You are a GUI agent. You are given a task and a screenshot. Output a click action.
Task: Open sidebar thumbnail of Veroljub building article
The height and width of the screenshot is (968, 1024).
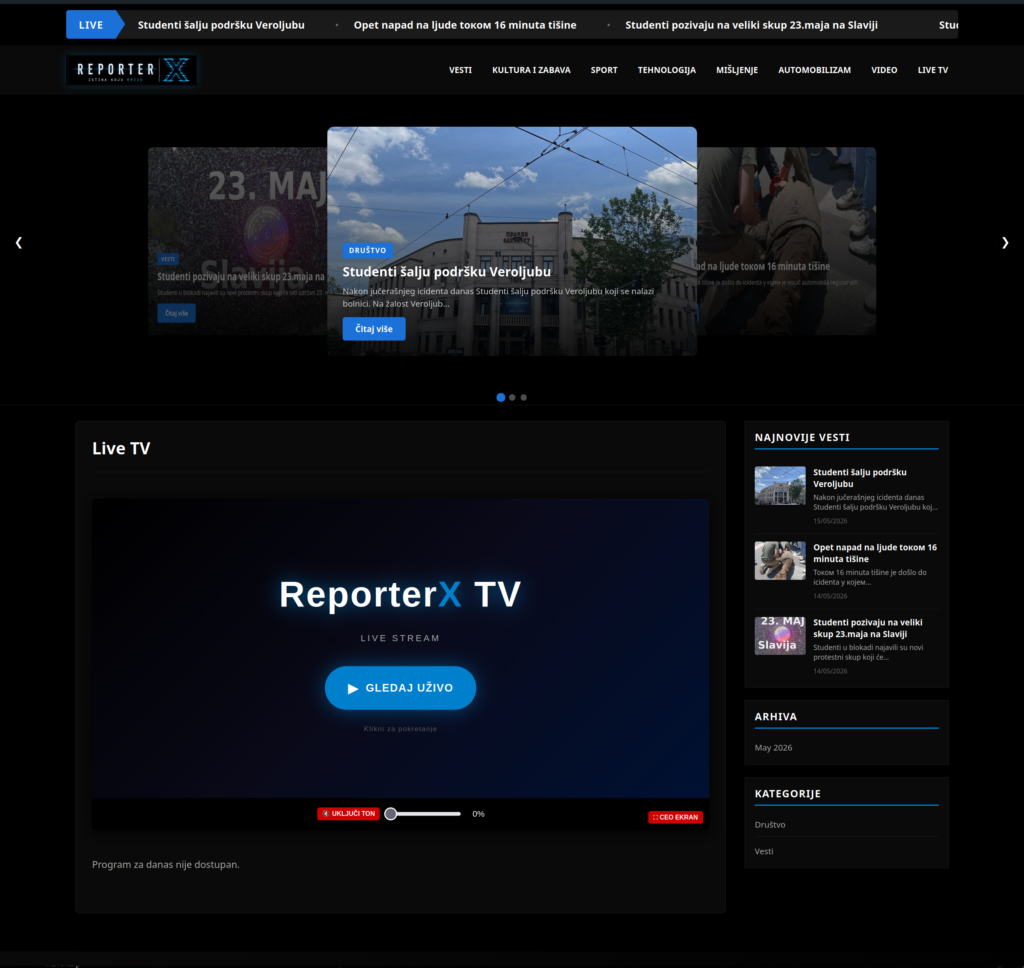click(780, 485)
